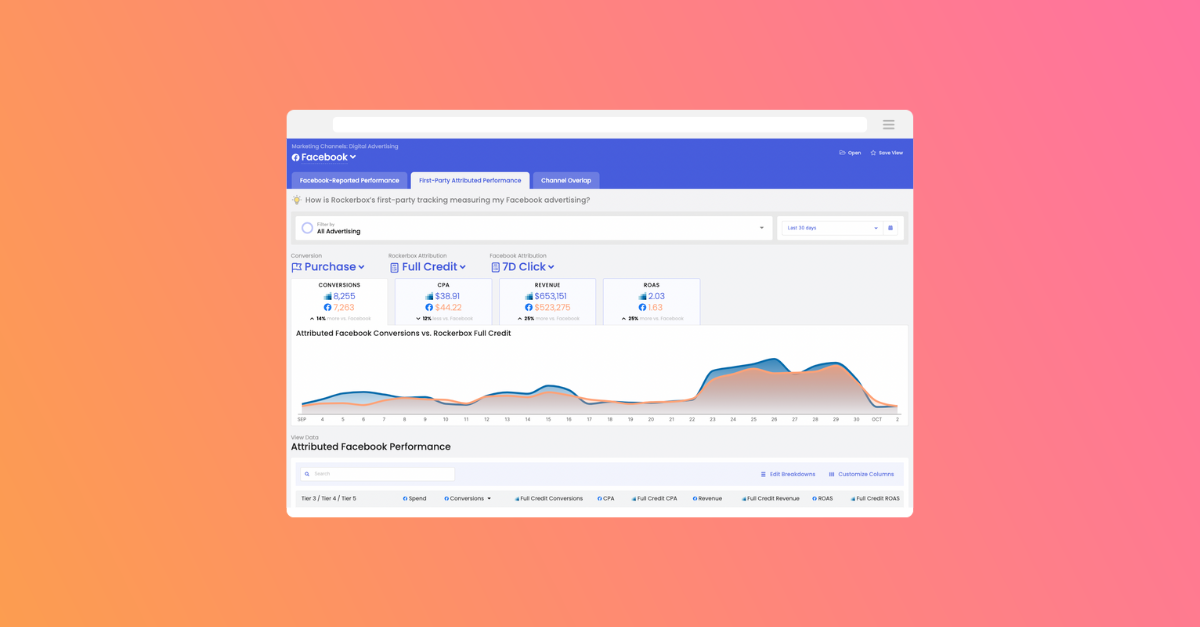Click the Edit Breakdowns list icon
This screenshot has width=1200, height=627.
tap(763, 474)
